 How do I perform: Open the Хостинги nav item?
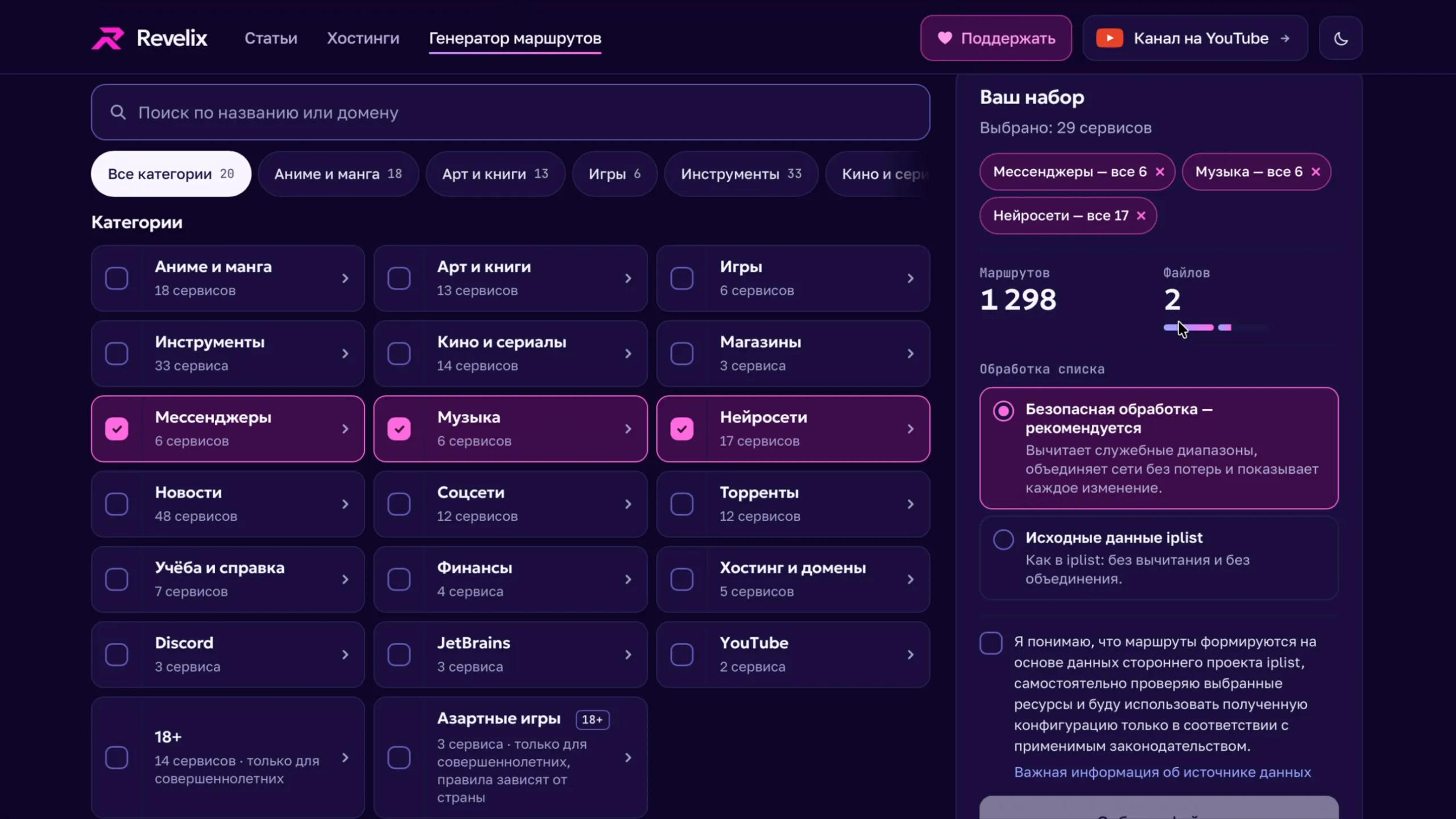[363, 38]
